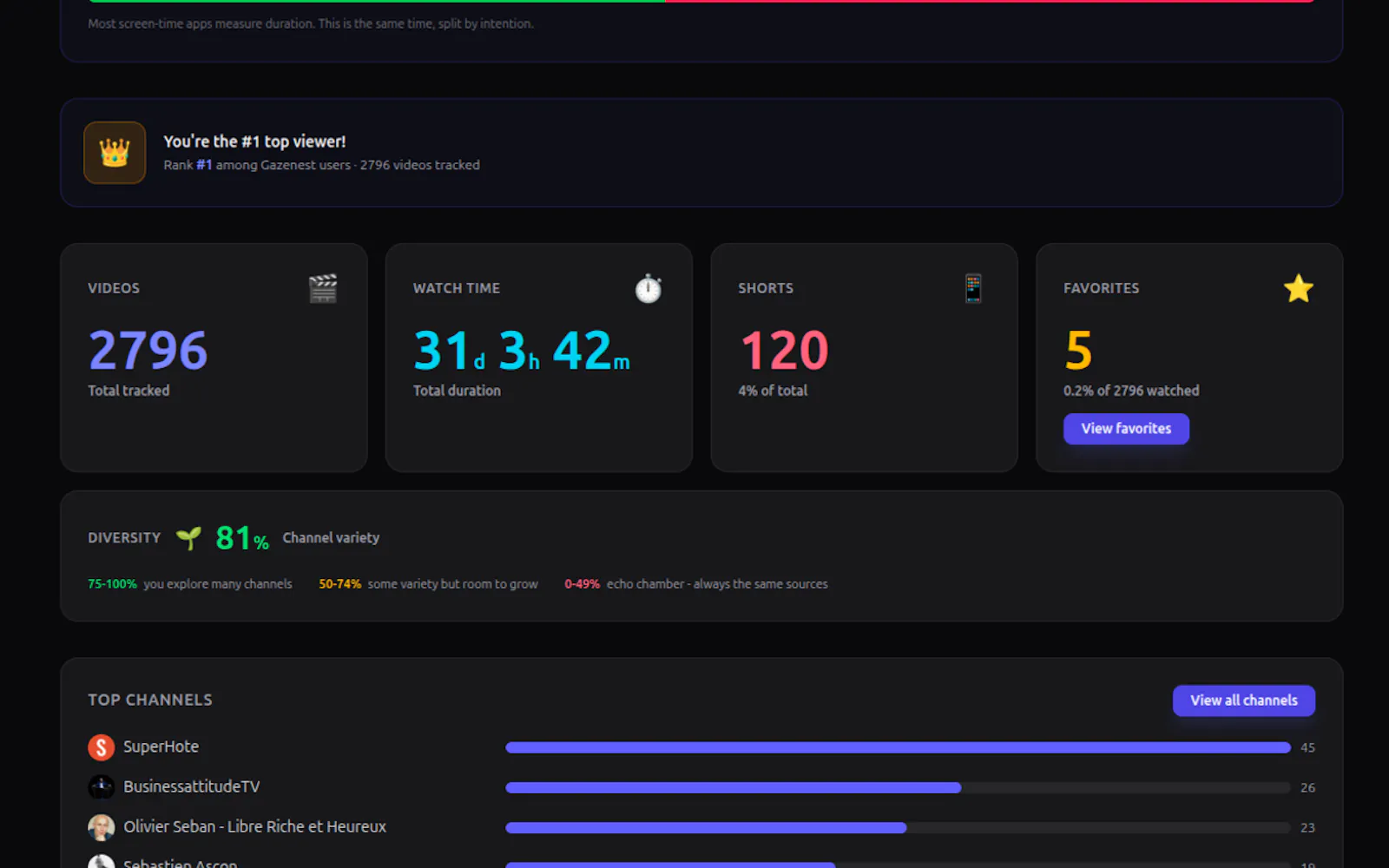
Task: Click the "Channel variety" label
Action: 331,538
